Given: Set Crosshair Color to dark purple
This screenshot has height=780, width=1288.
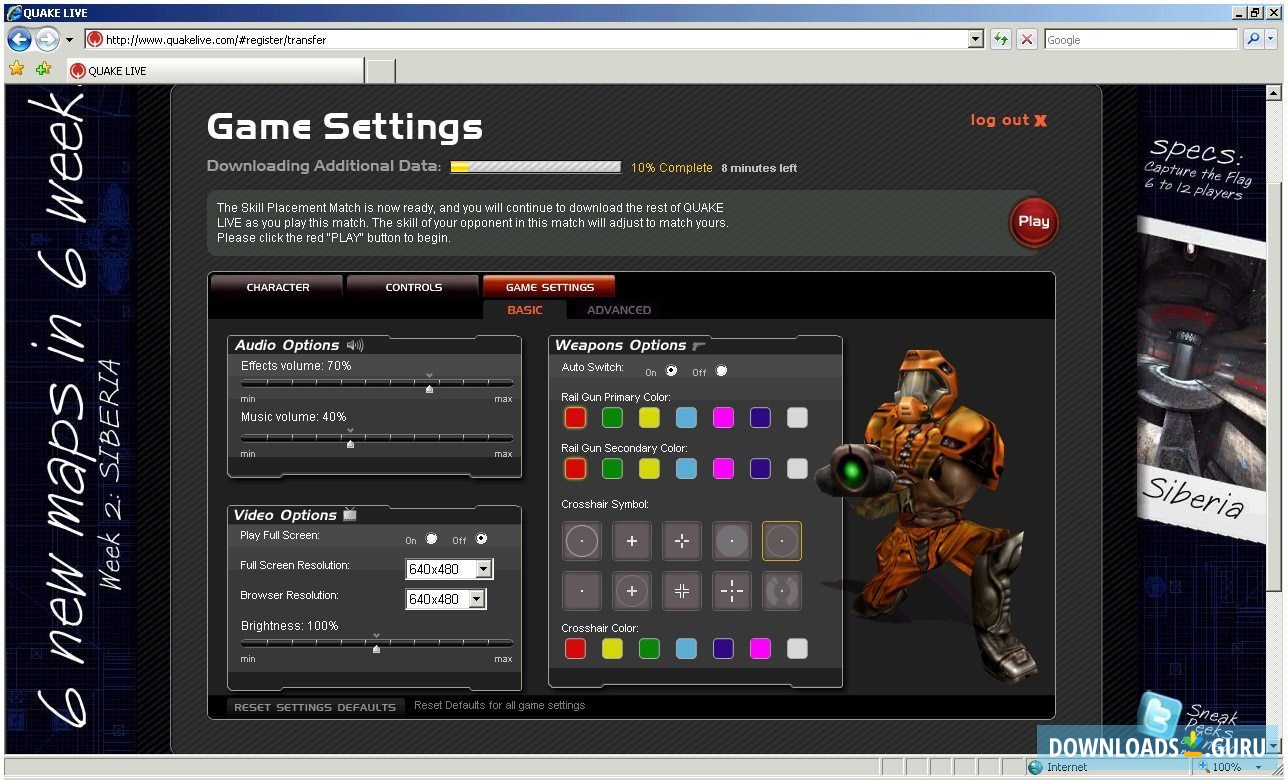Looking at the screenshot, I should pyautogui.click(x=723, y=648).
